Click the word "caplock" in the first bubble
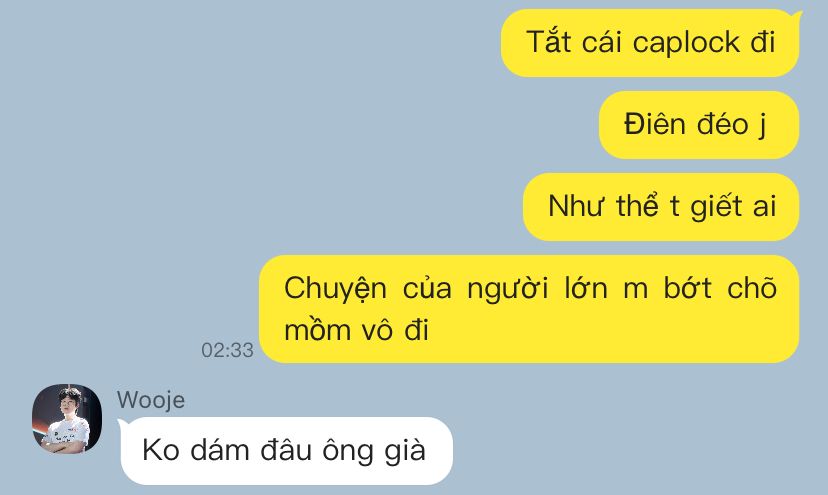828x495 pixels. point(686,44)
